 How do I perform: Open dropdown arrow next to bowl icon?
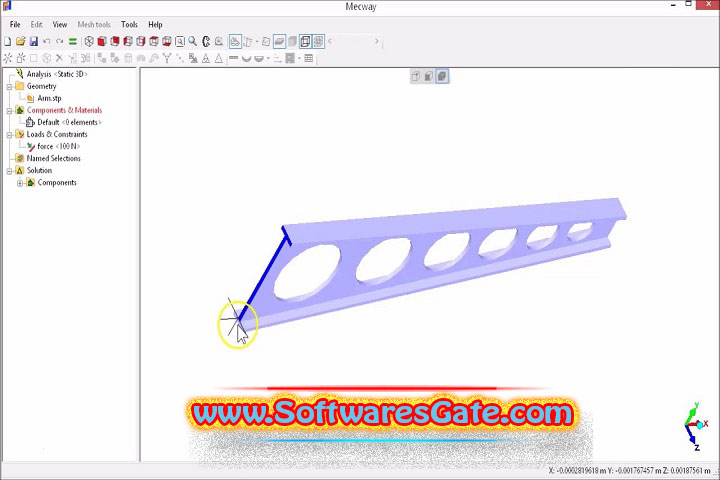[x=268, y=58]
